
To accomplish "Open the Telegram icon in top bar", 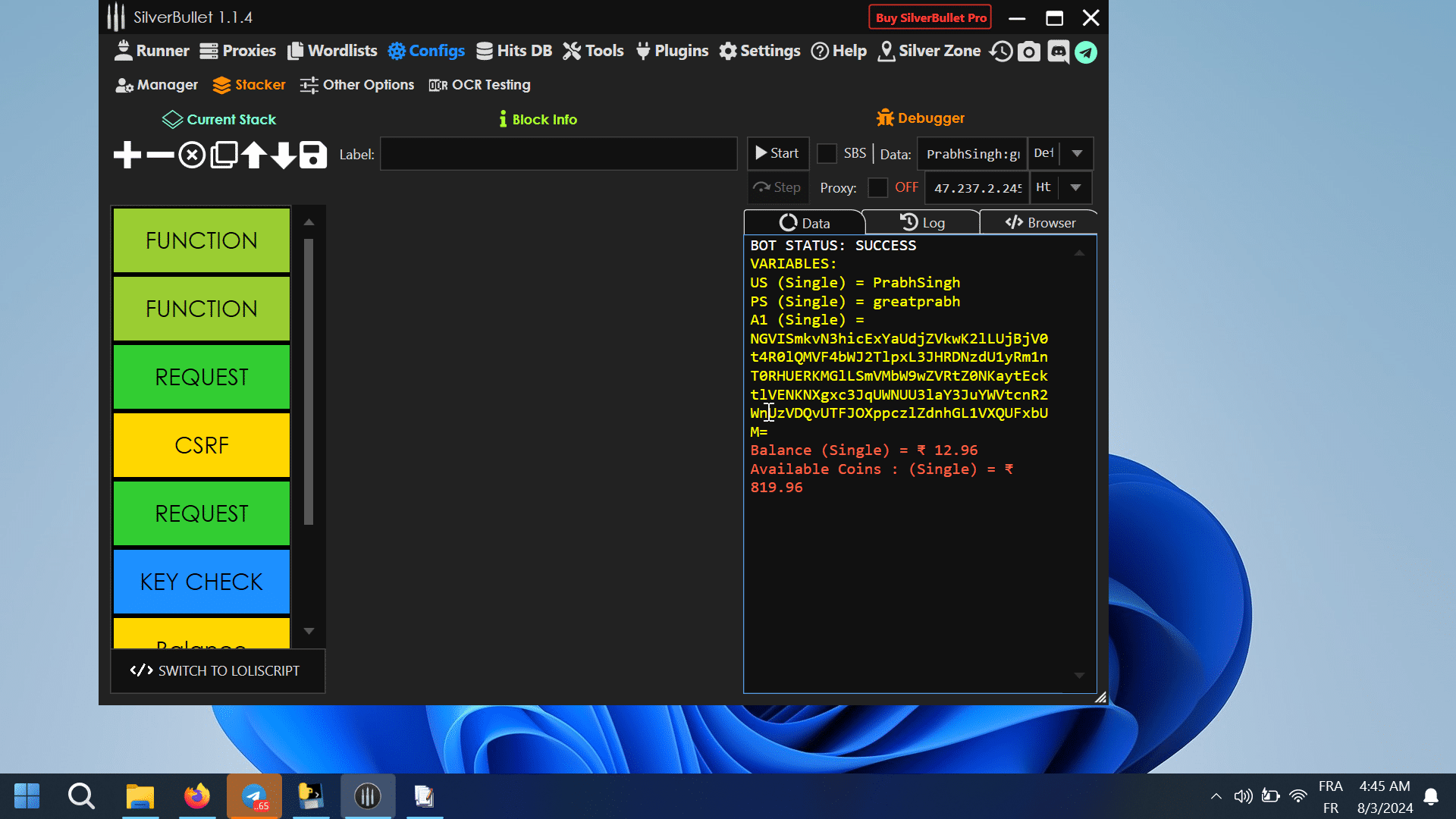I will click(x=1086, y=52).
